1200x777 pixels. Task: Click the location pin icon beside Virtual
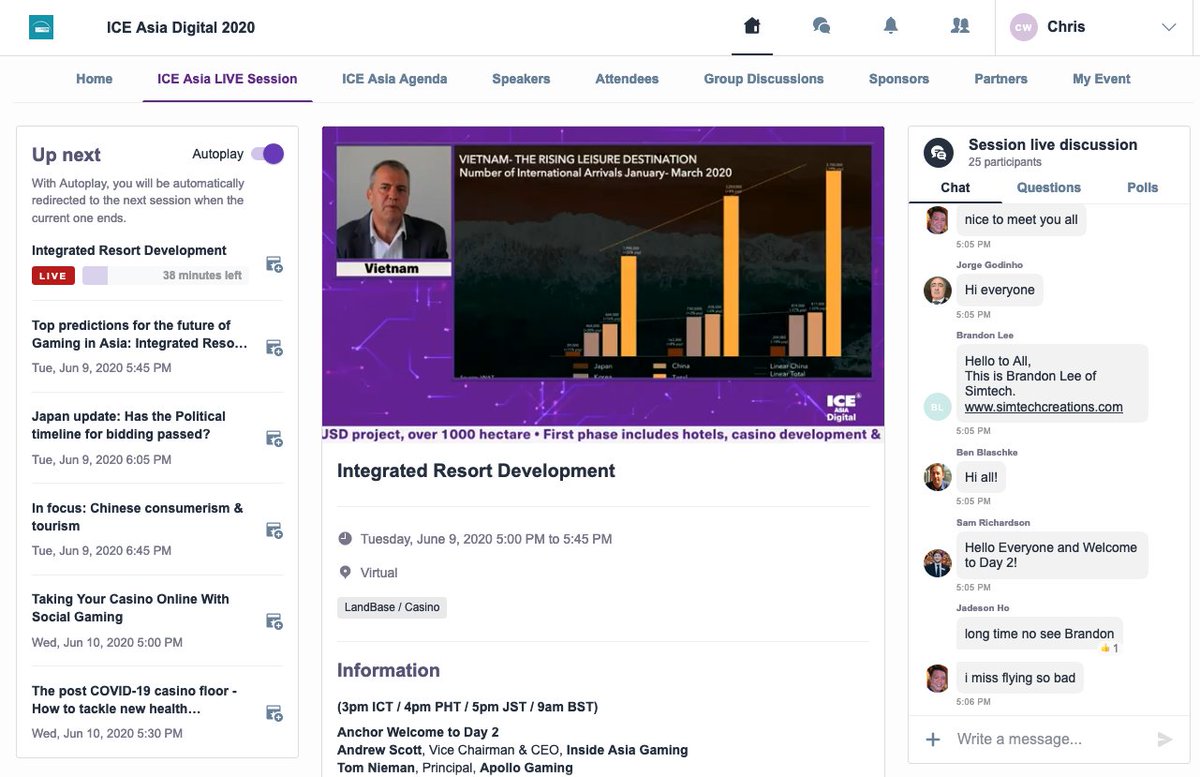pyautogui.click(x=345, y=572)
